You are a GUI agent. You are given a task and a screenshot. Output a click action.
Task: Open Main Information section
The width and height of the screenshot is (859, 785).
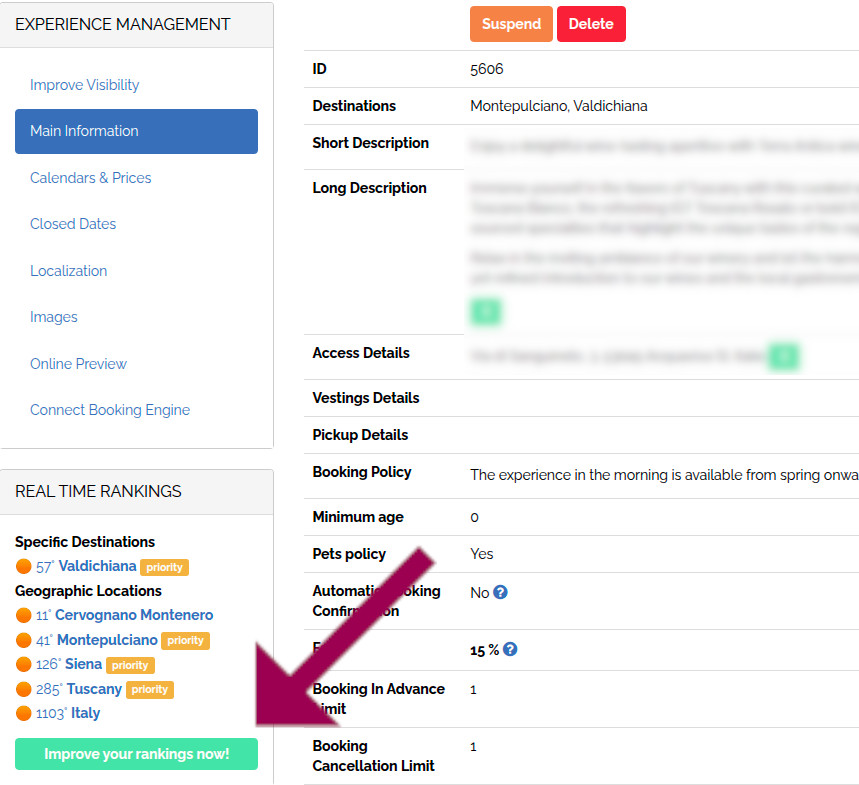[x=136, y=131]
